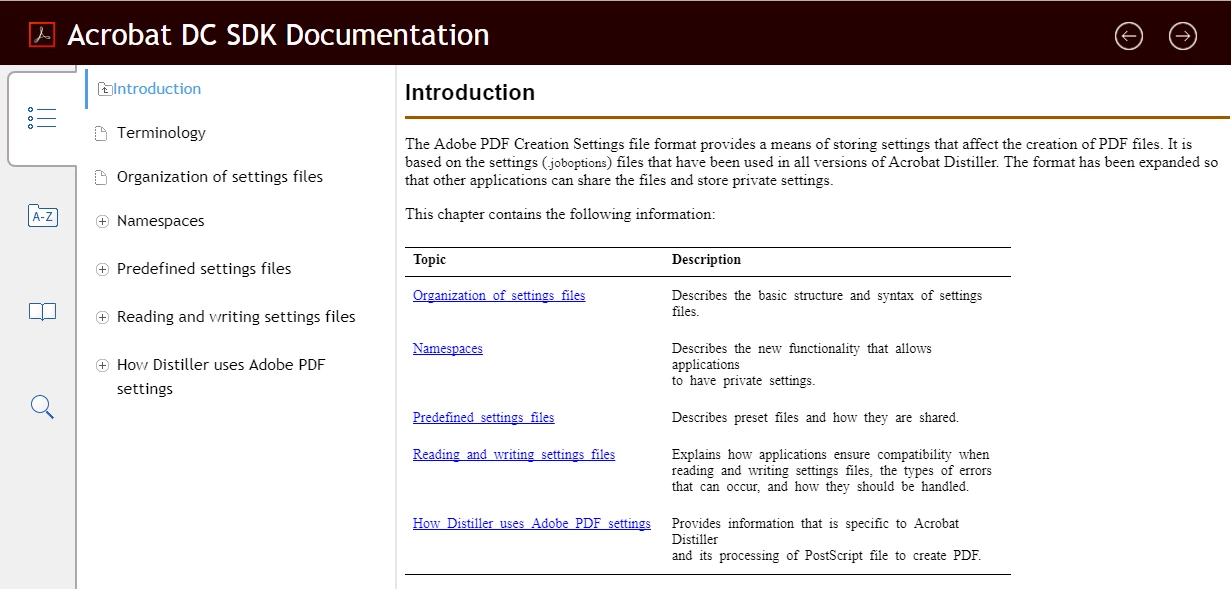The height and width of the screenshot is (589, 1231).
Task: Open How Distiller uses Adobe PDF settings link
Action: 532,524
